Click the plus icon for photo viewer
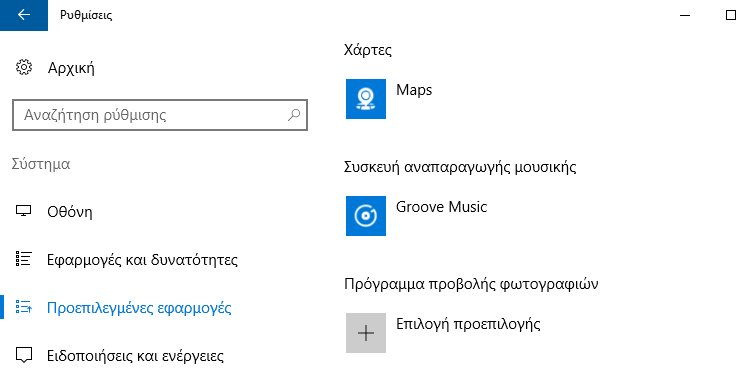Viewport: 750px width, 376px height. coord(366,333)
